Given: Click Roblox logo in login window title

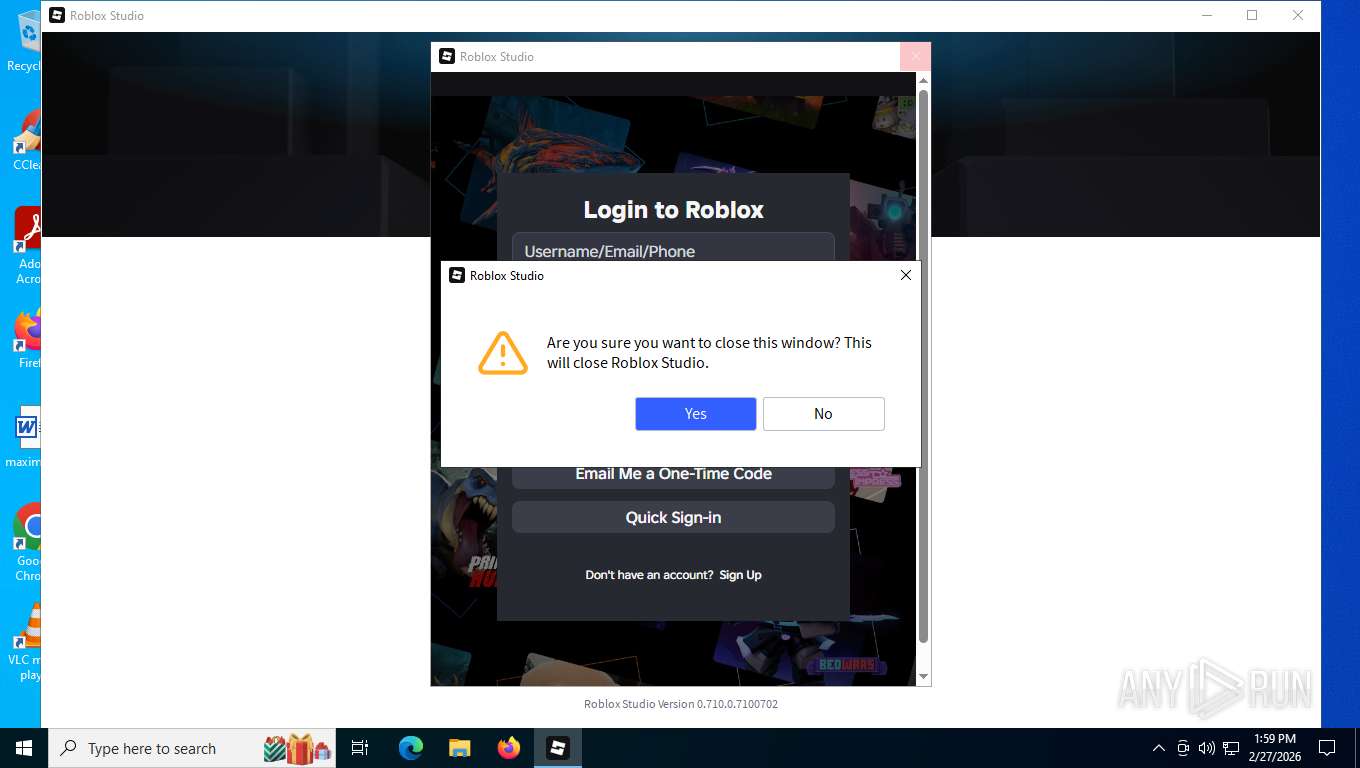Looking at the screenshot, I should click(x=447, y=57).
